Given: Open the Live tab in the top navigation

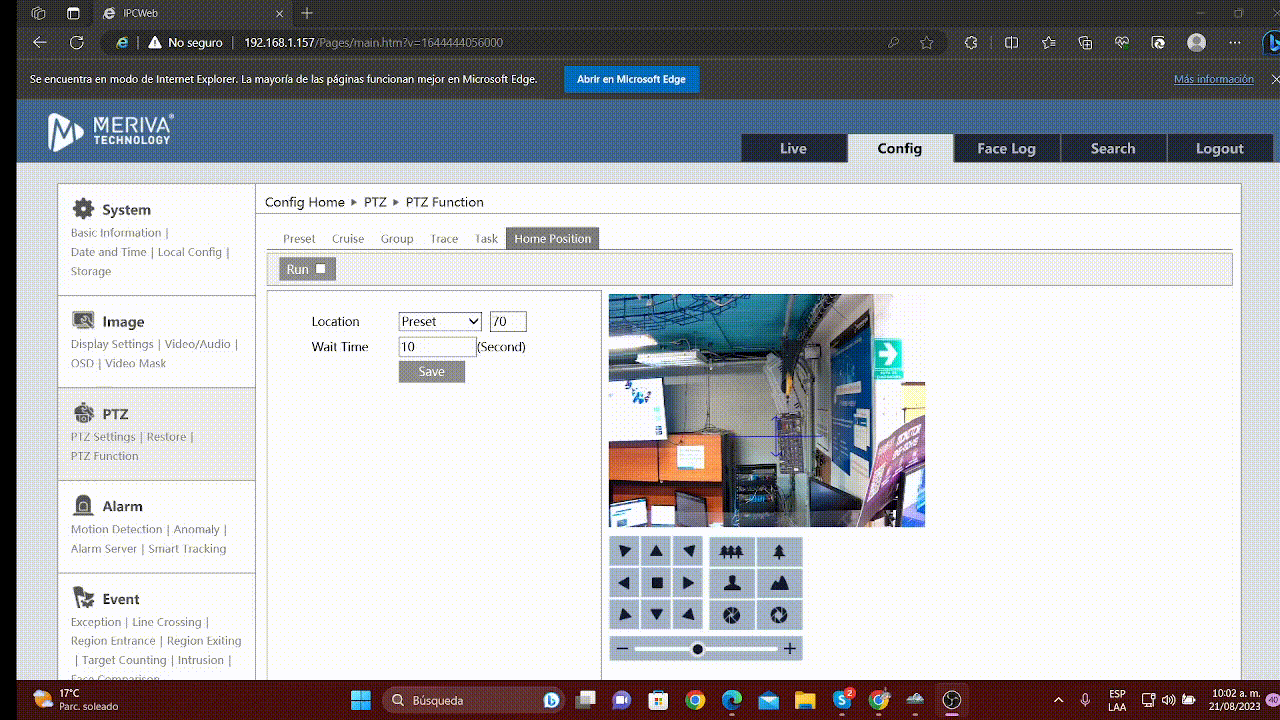Looking at the screenshot, I should point(793,148).
